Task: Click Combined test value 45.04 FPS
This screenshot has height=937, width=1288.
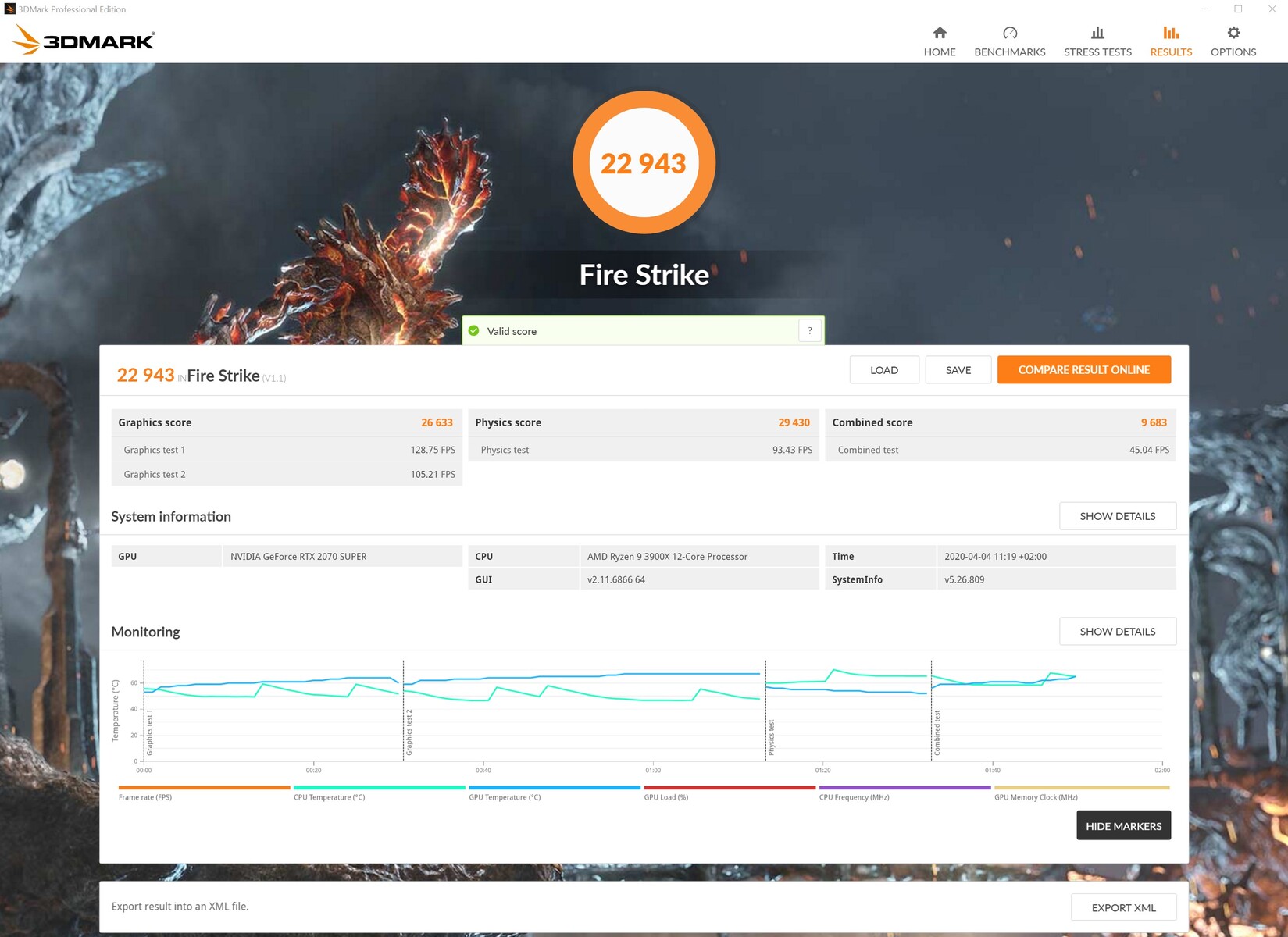Action: [1149, 450]
